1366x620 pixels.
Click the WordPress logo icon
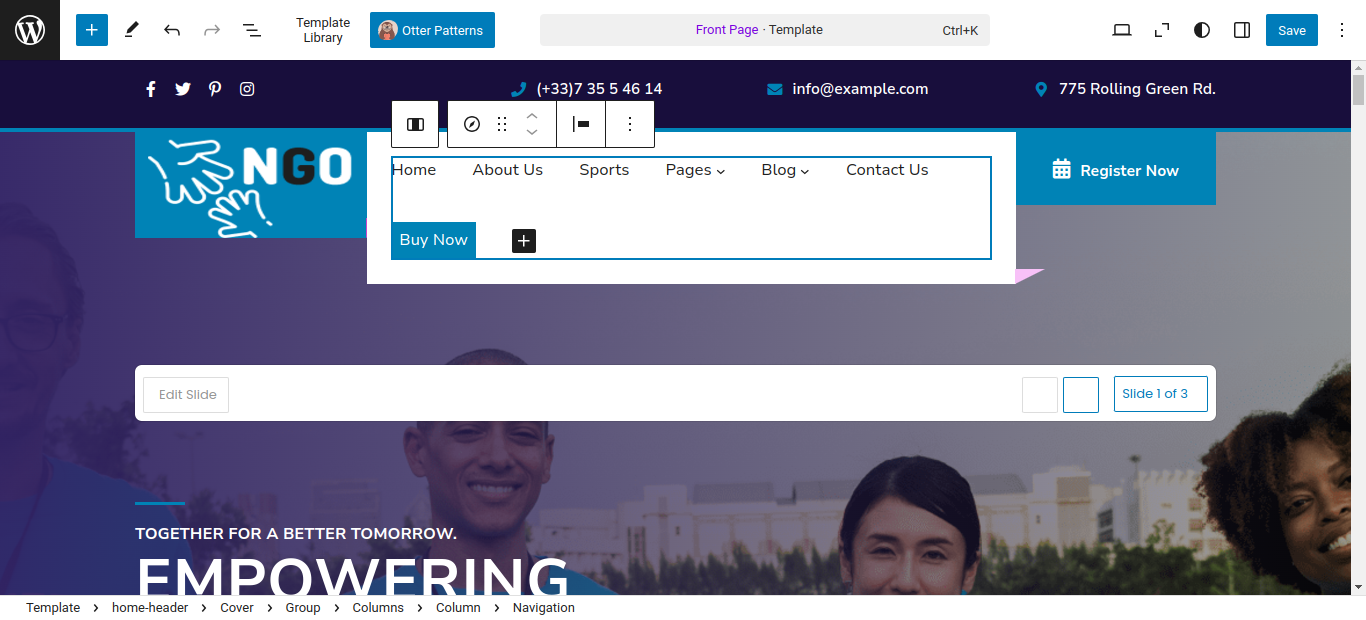[x=30, y=30]
